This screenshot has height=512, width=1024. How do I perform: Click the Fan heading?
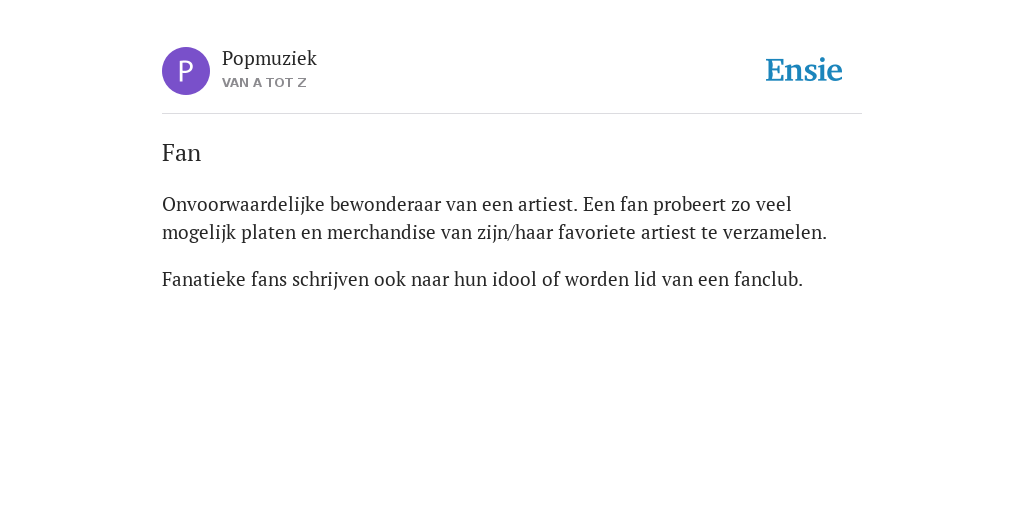point(182,153)
